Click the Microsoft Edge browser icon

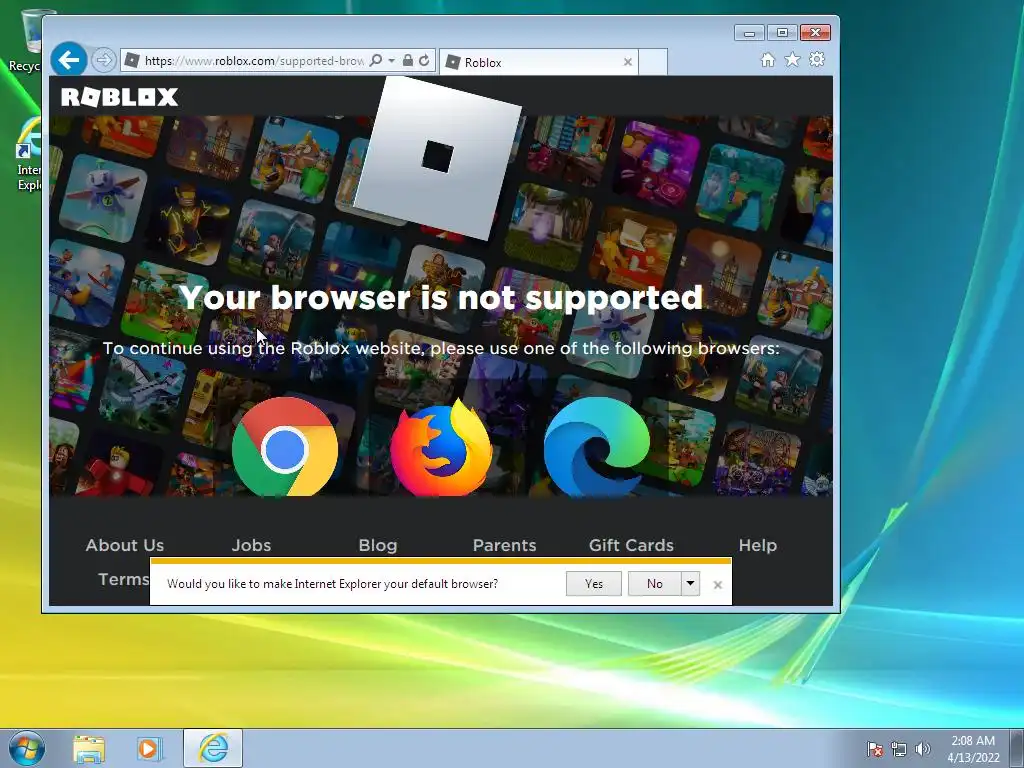596,447
